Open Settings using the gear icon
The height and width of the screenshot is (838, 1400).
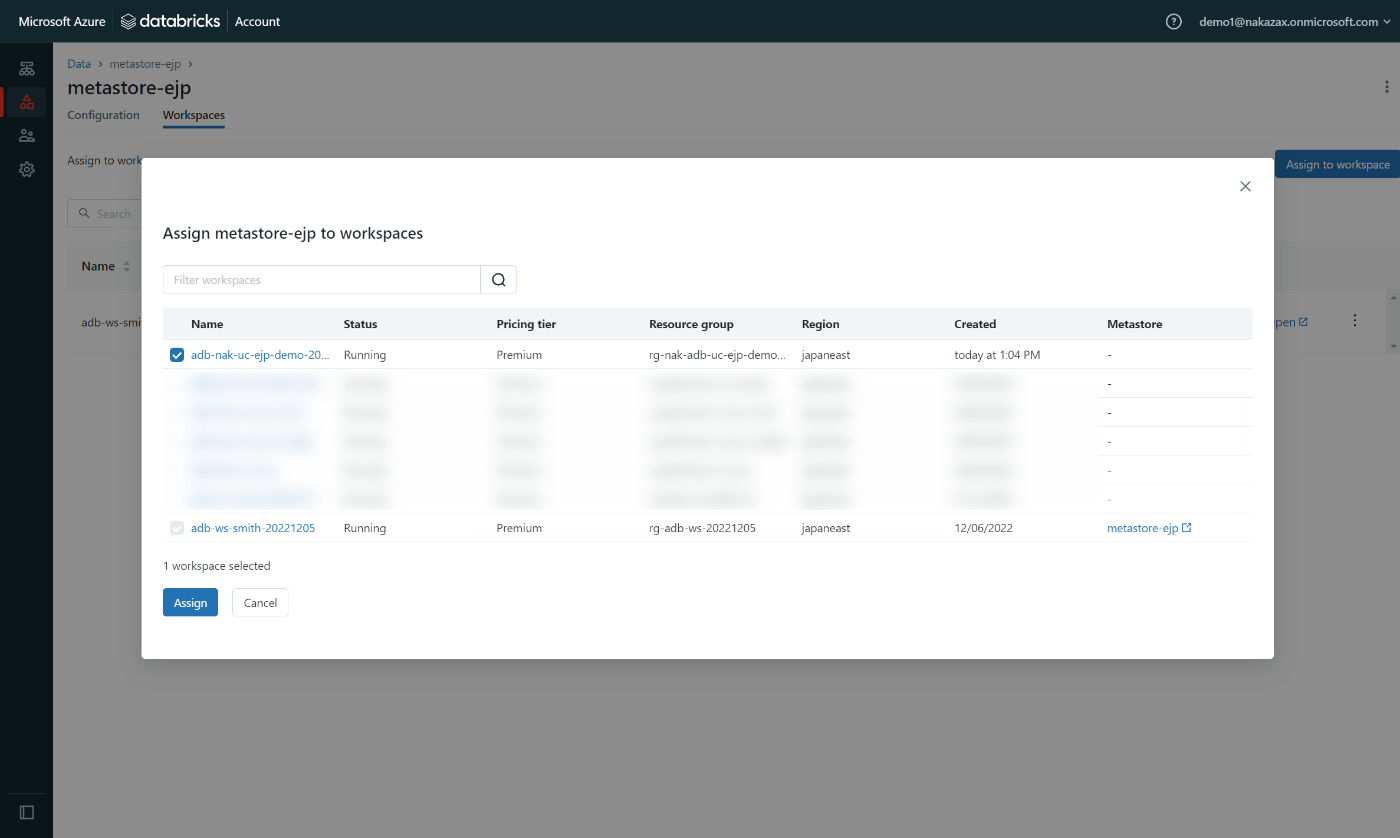[27, 169]
